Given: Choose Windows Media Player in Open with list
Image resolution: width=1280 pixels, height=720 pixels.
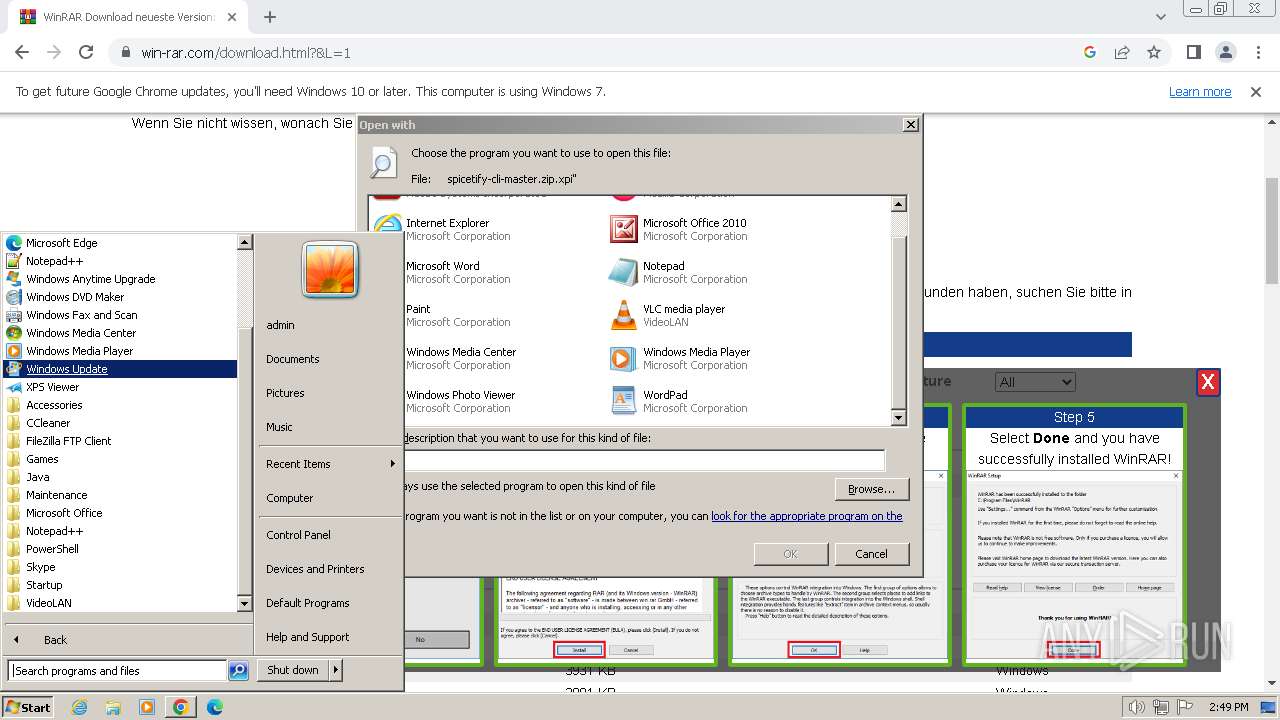Looking at the screenshot, I should click(x=681, y=359).
